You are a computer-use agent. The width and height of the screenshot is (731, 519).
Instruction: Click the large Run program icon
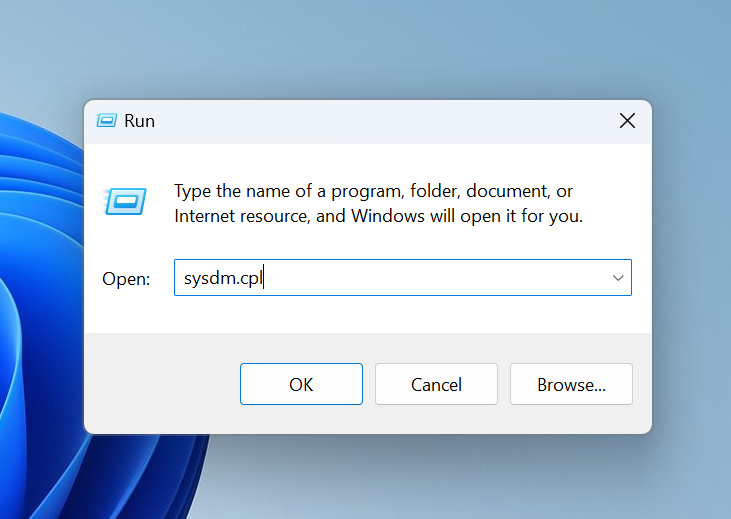pyautogui.click(x=125, y=201)
